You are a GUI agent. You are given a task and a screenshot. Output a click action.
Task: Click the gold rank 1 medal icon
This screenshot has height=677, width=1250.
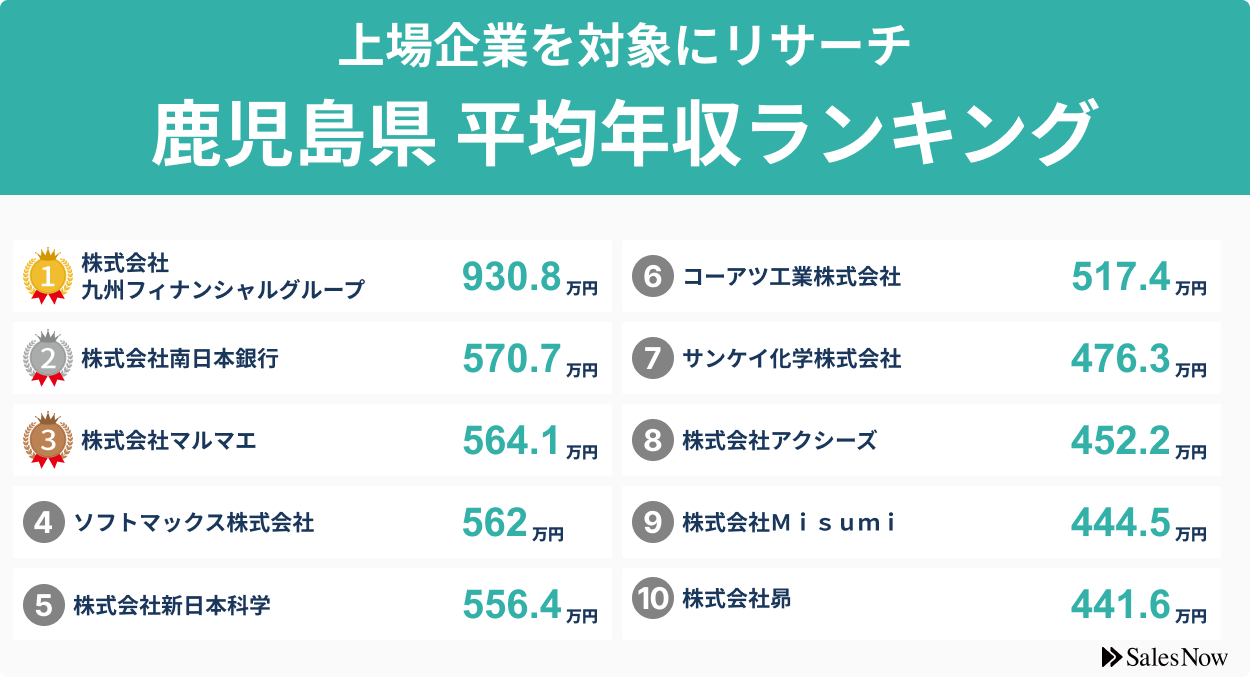(48, 275)
